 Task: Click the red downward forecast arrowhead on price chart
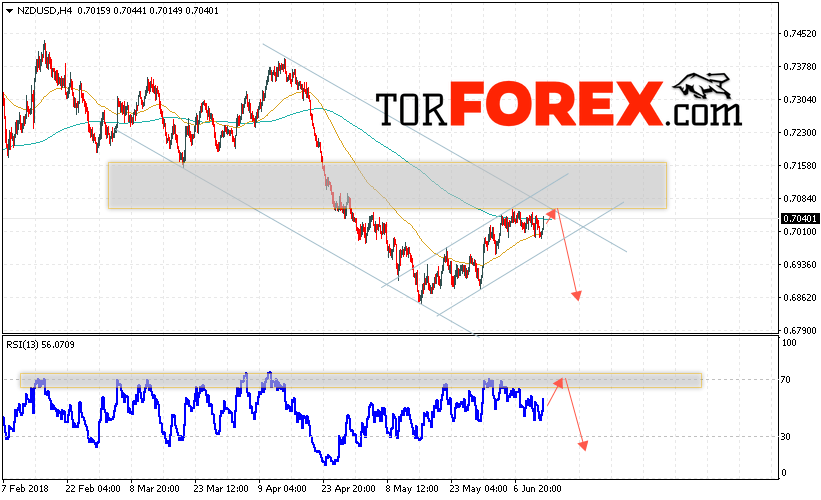(x=576, y=295)
